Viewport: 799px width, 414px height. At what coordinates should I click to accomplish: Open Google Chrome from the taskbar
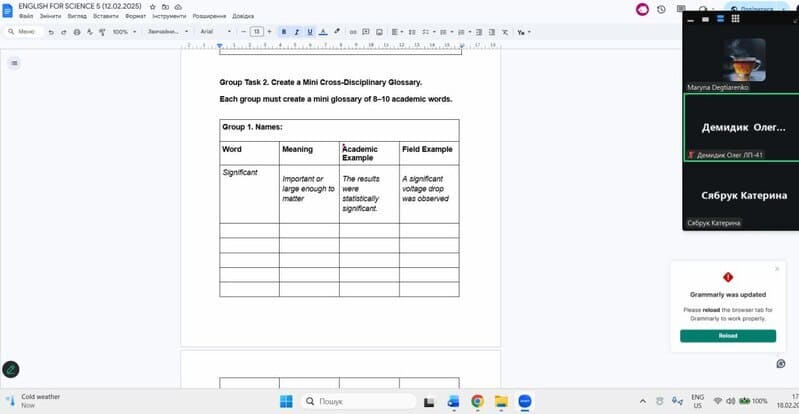[x=477, y=401]
